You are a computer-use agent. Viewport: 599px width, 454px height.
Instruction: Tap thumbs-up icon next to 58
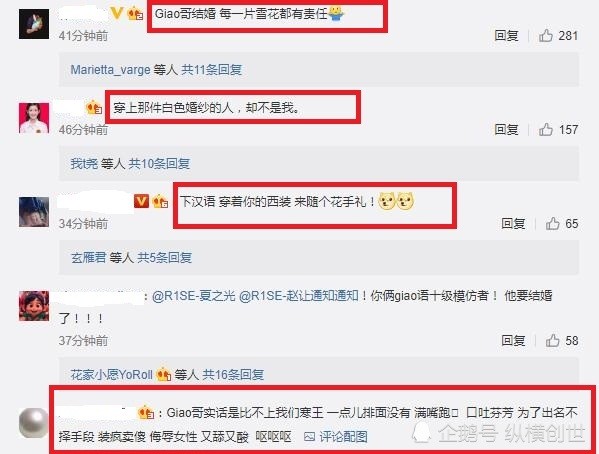(552, 340)
